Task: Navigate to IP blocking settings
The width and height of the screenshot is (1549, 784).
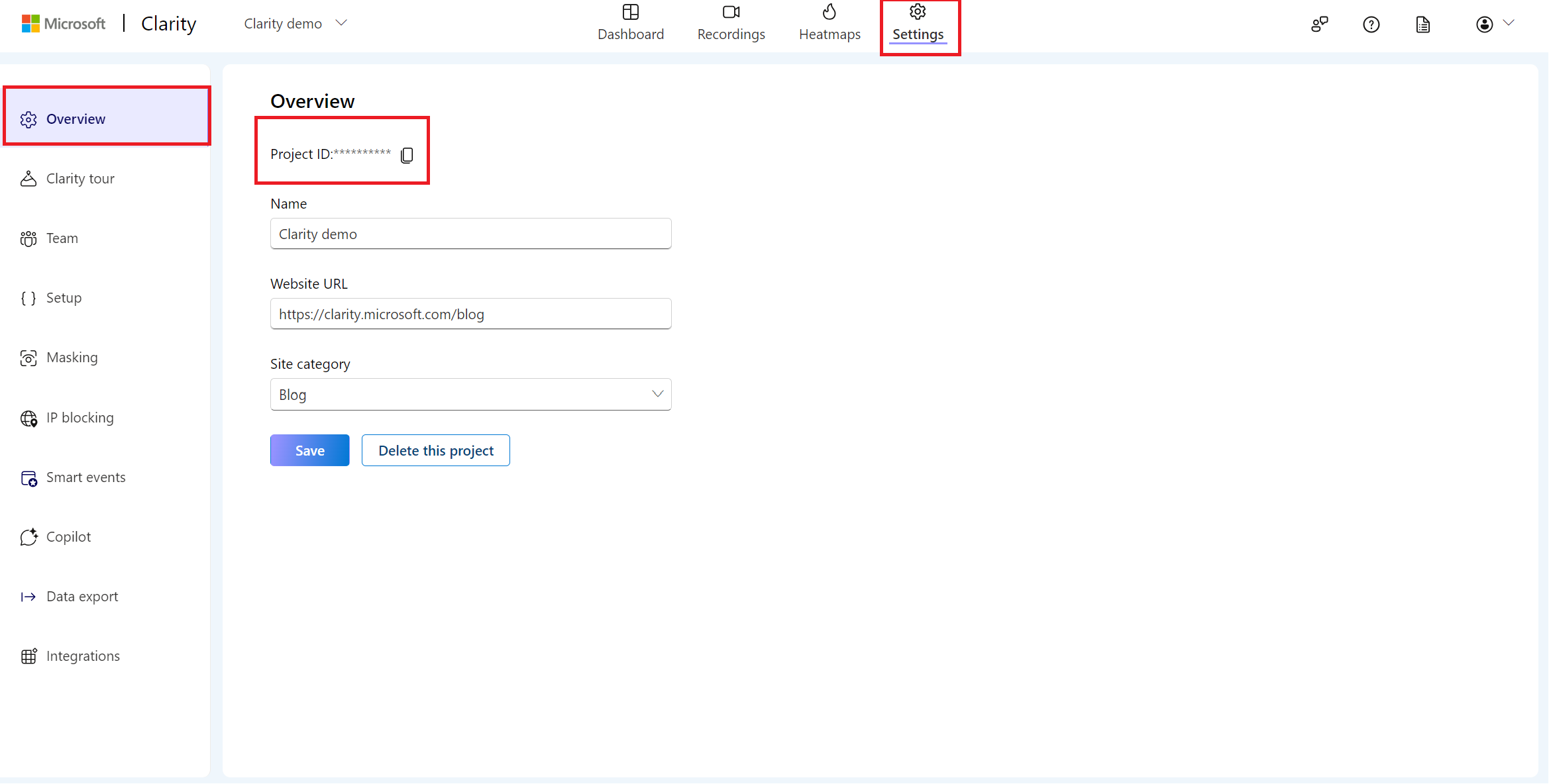Action: (x=79, y=417)
